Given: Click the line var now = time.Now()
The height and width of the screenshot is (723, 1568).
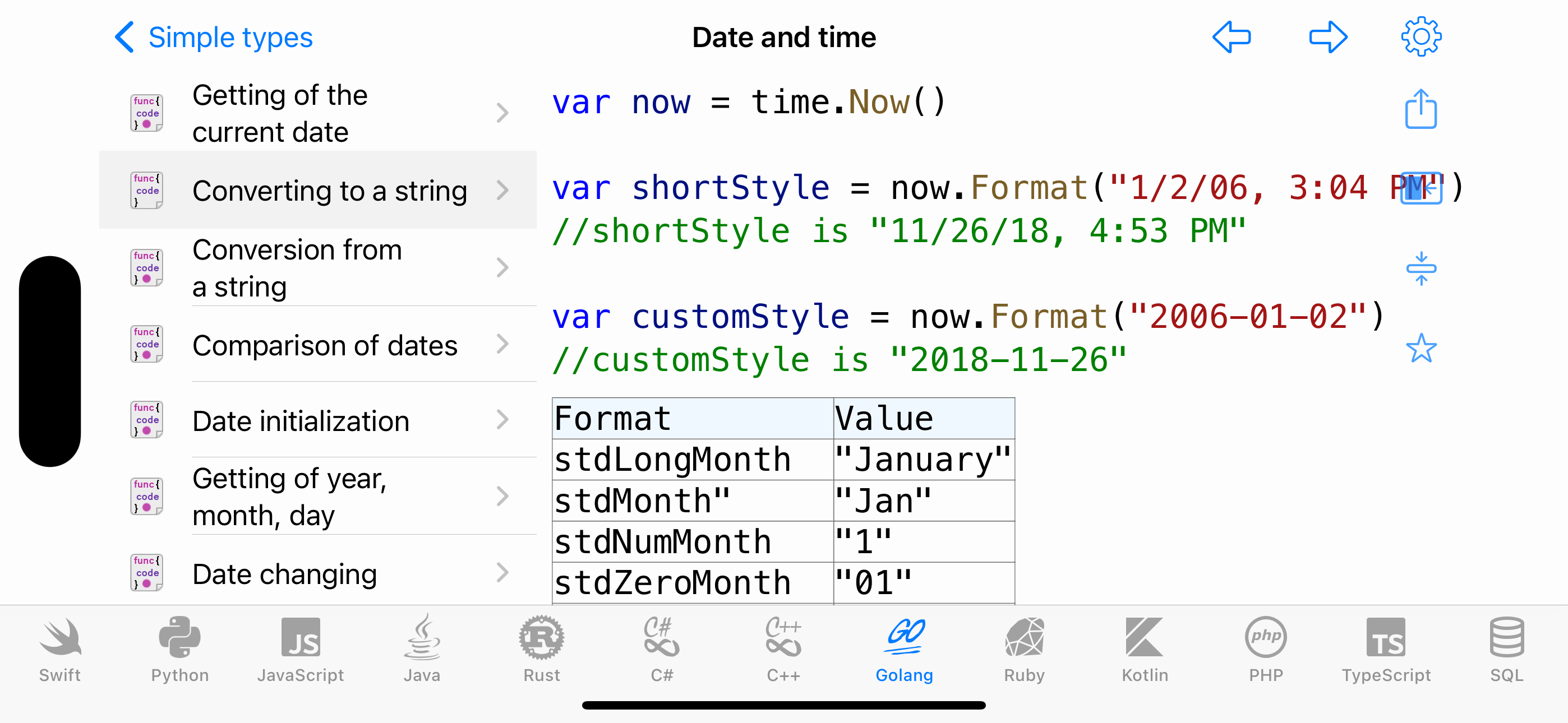Looking at the screenshot, I should (x=749, y=101).
